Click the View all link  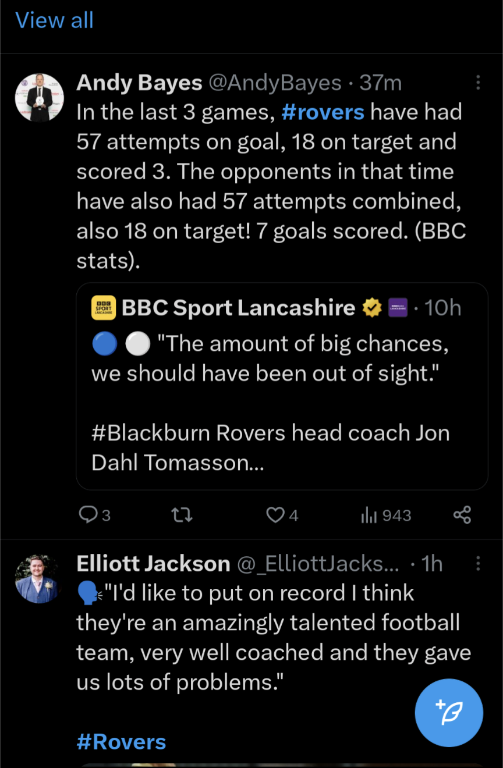[54, 21]
